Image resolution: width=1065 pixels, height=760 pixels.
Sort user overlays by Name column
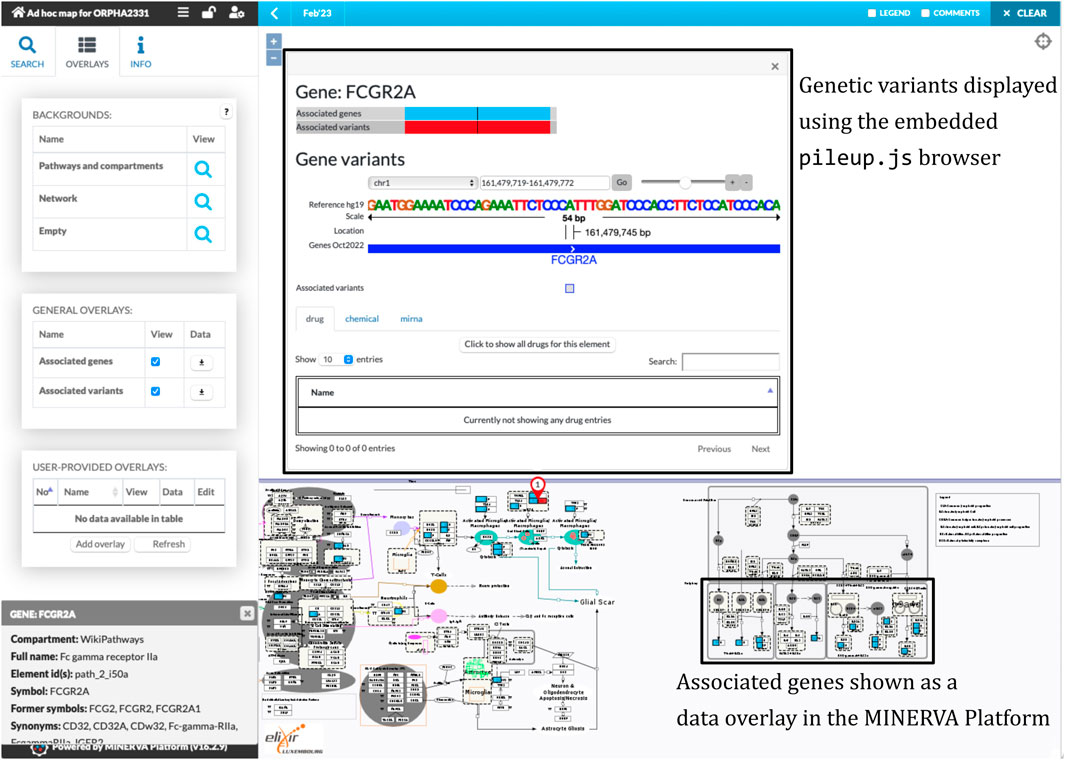pyautogui.click(x=89, y=492)
